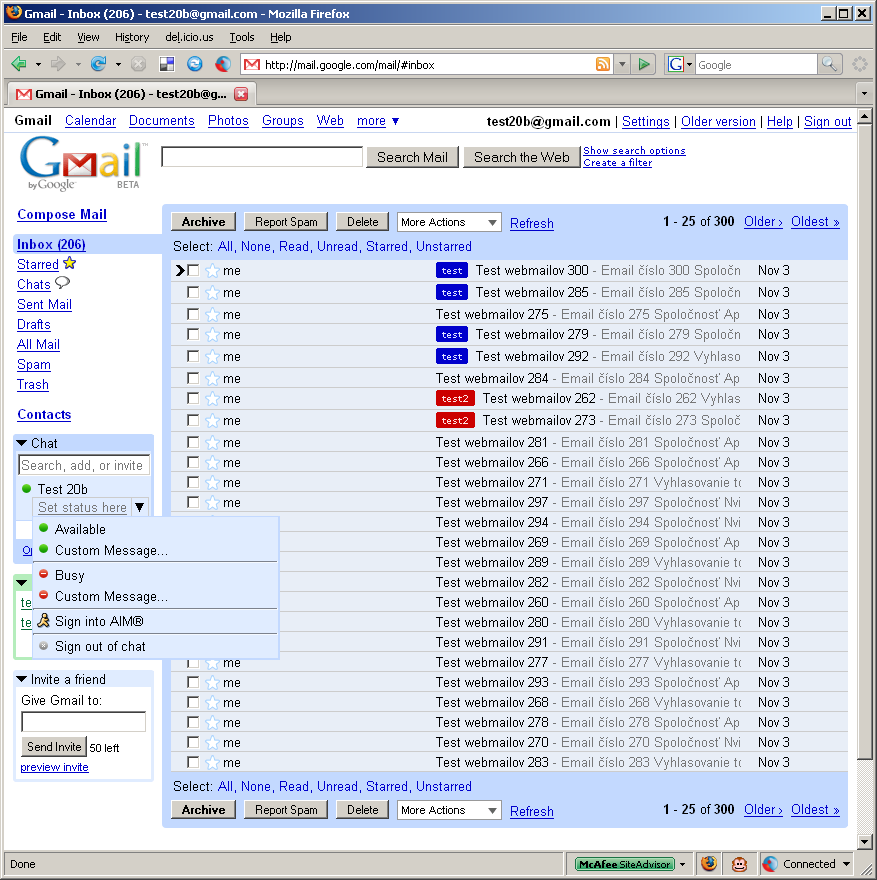
Task: Open the Tools menu
Action: [x=242, y=37]
